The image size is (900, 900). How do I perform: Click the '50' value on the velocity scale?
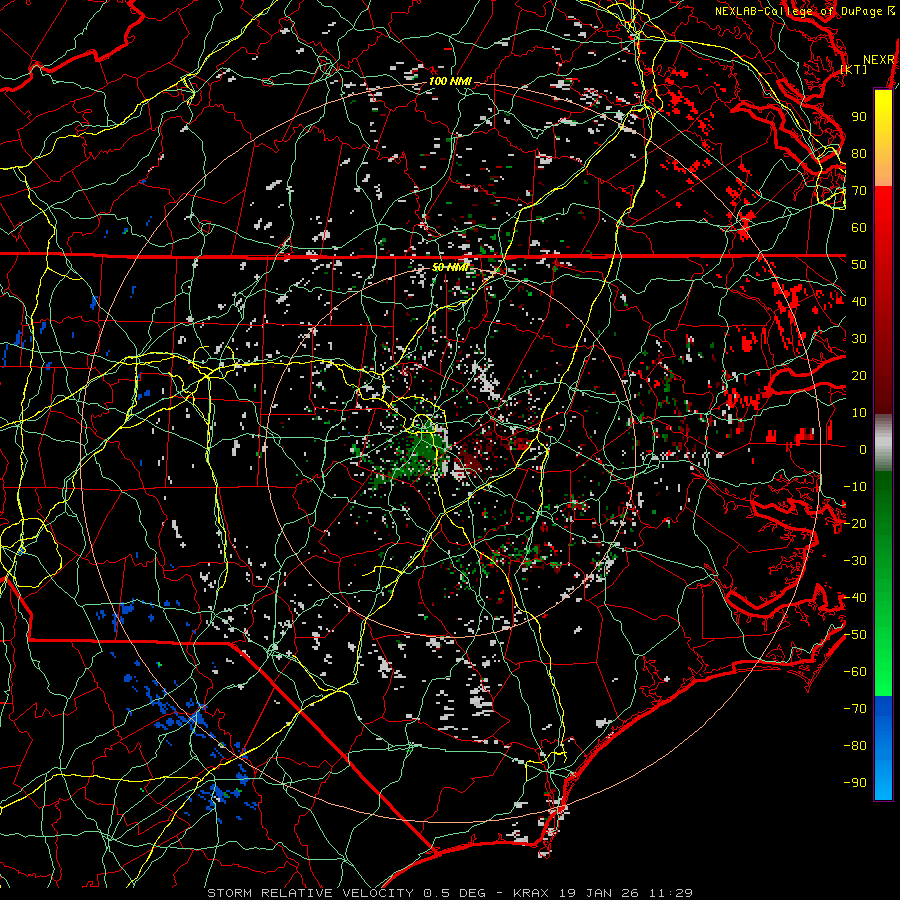(859, 265)
